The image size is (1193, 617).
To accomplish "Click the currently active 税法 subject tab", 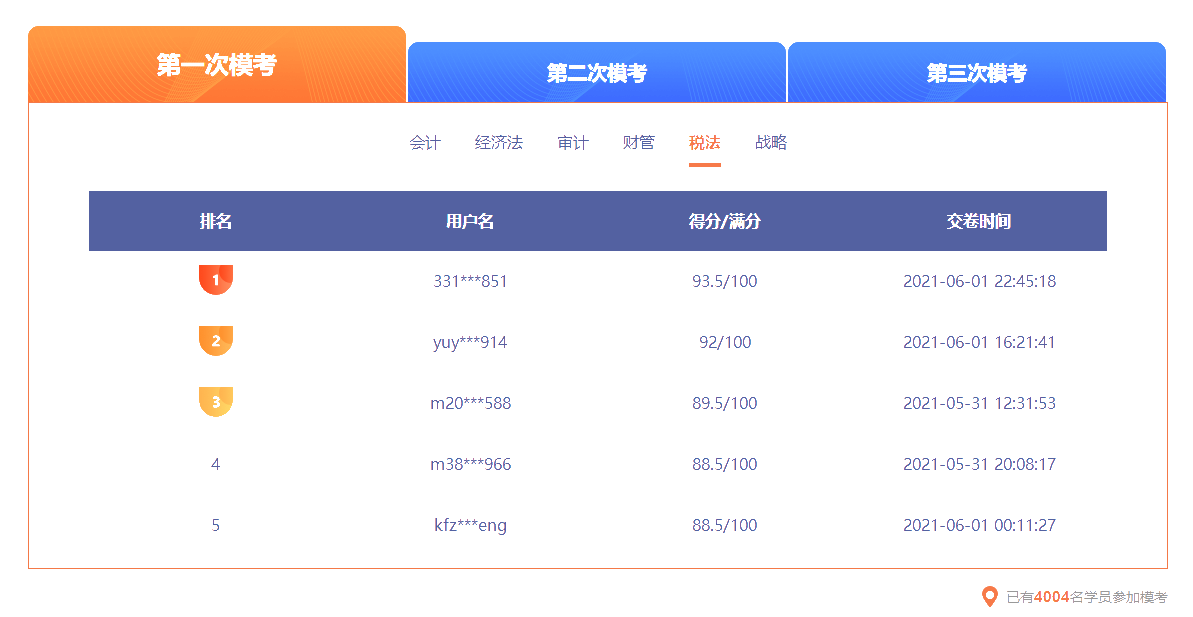I will [704, 143].
